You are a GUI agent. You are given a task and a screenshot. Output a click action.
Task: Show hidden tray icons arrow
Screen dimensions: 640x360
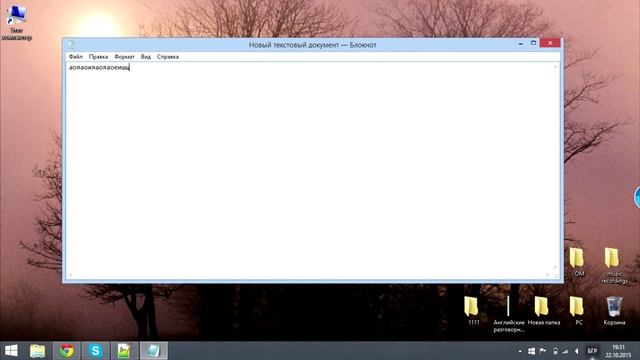[x=520, y=351]
